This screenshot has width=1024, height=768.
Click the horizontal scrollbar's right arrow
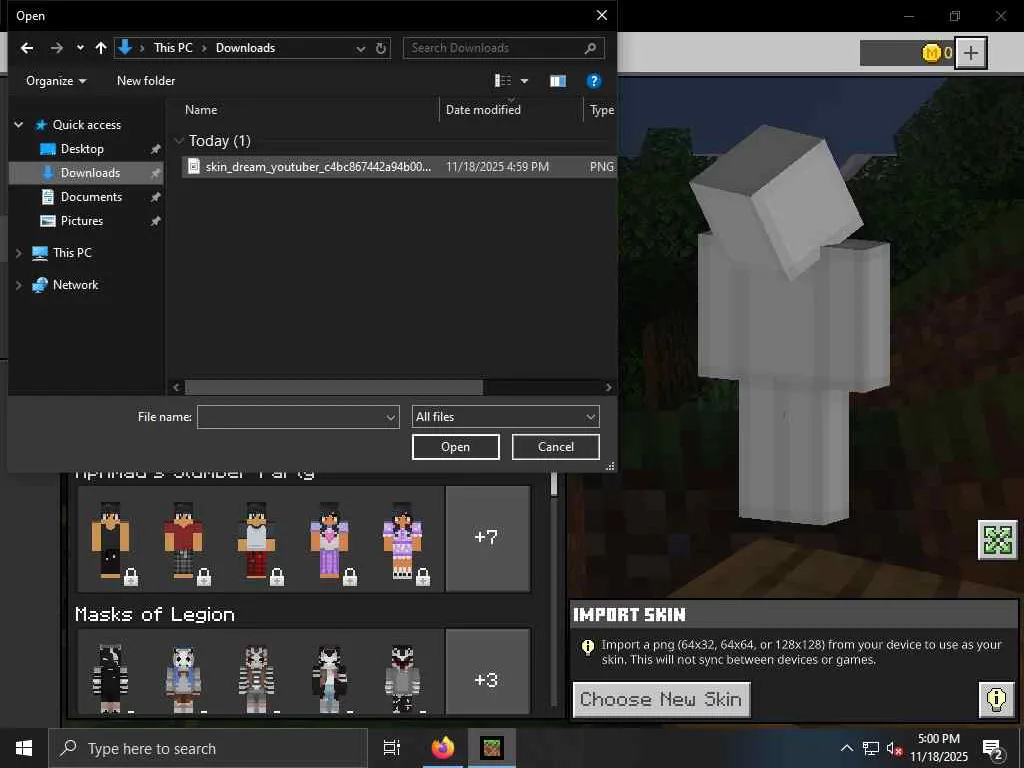[x=608, y=387]
